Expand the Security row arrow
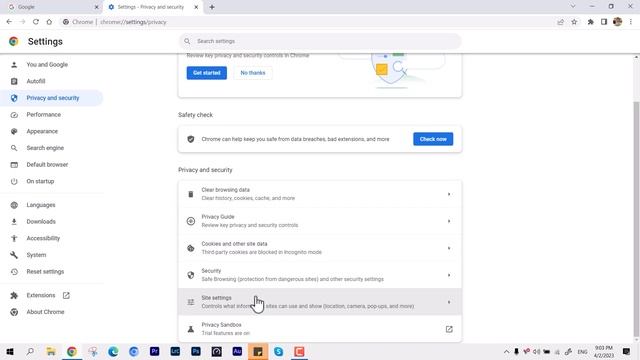Viewport: 640px width, 360px height. [449, 275]
